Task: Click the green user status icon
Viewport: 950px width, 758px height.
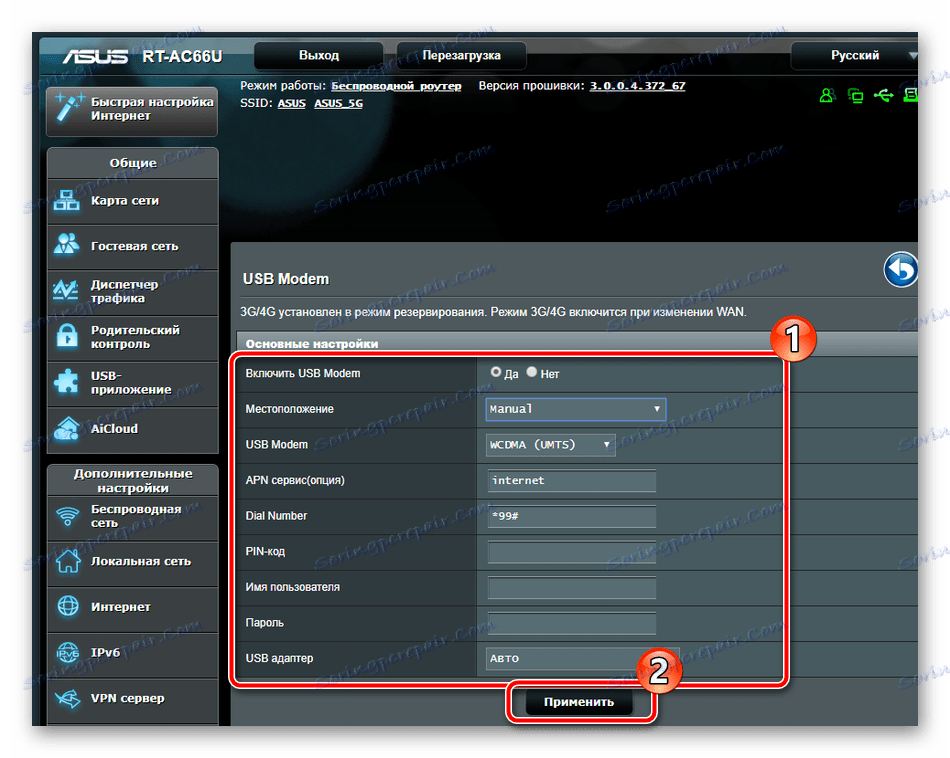Action: 827,95
